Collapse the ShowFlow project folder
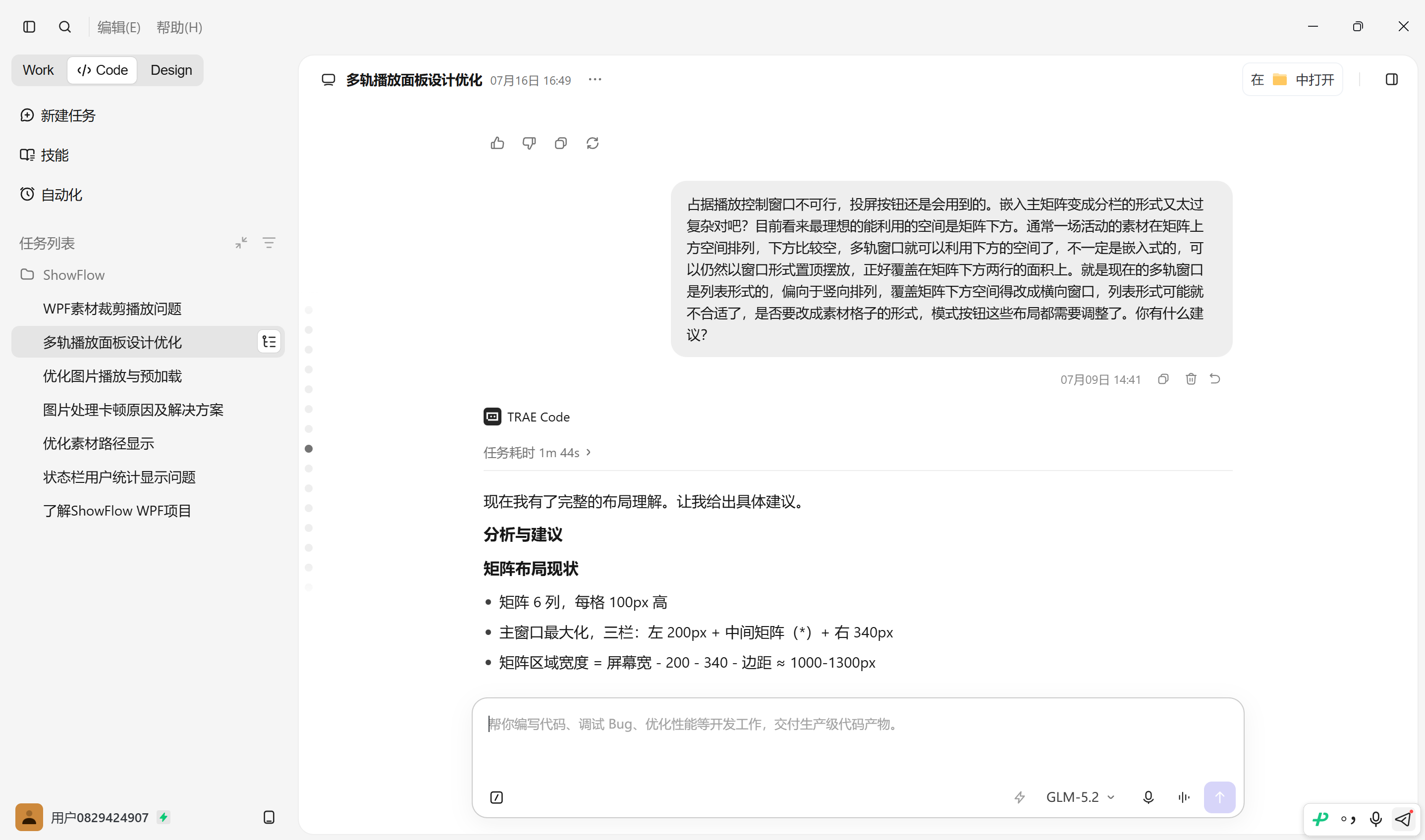 coord(62,274)
